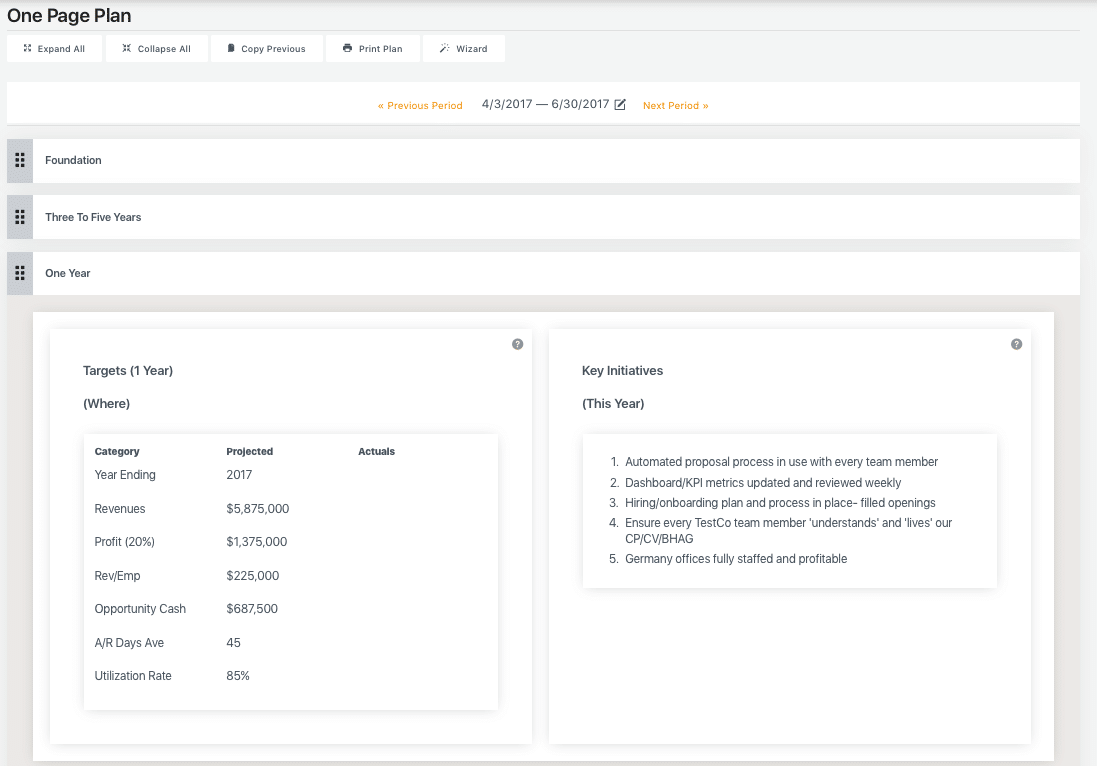The image size is (1097, 767).
Task: Edit the period date range icon
Action: 620,105
